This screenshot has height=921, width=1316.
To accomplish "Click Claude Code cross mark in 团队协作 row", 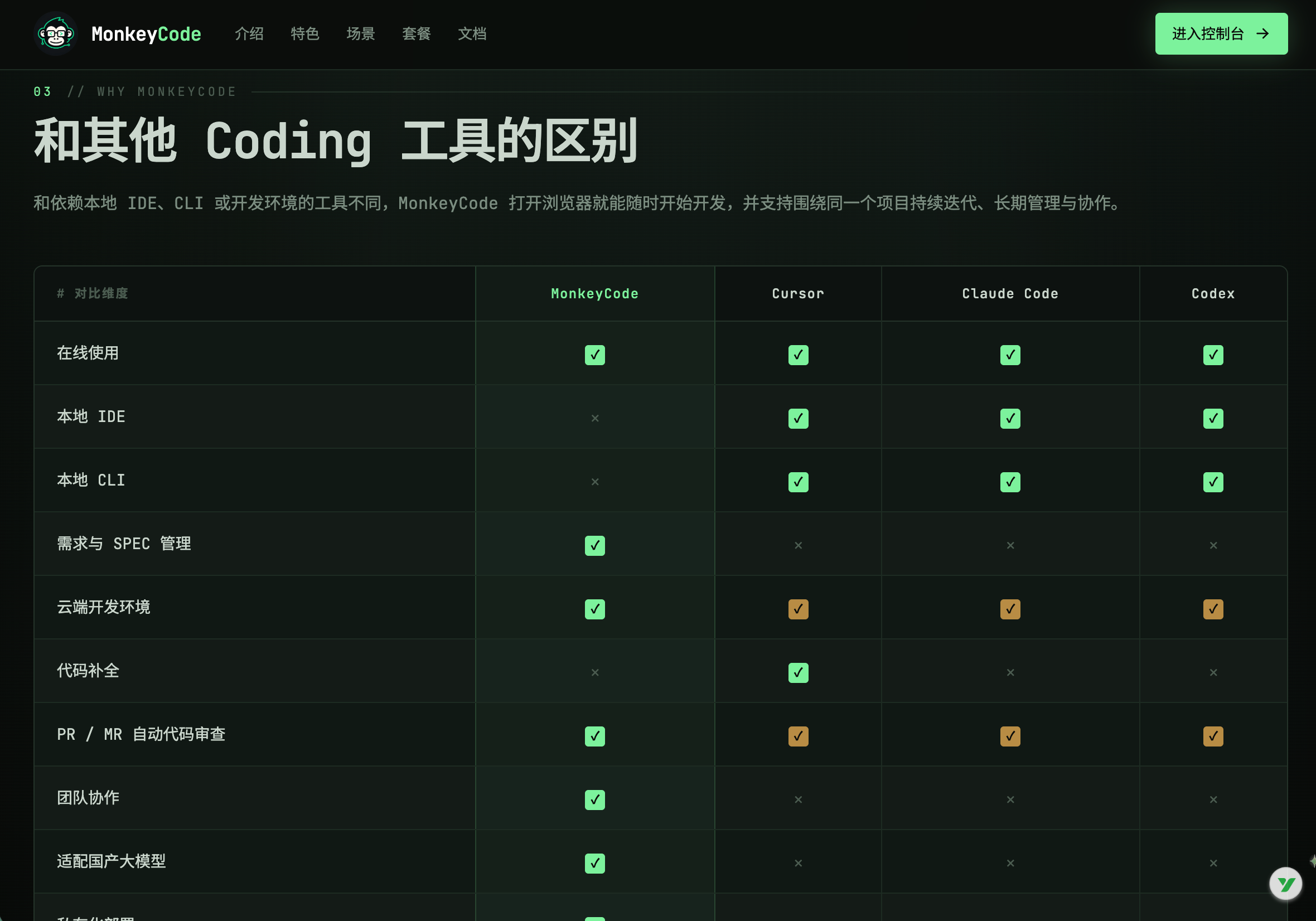I will coord(1010,800).
